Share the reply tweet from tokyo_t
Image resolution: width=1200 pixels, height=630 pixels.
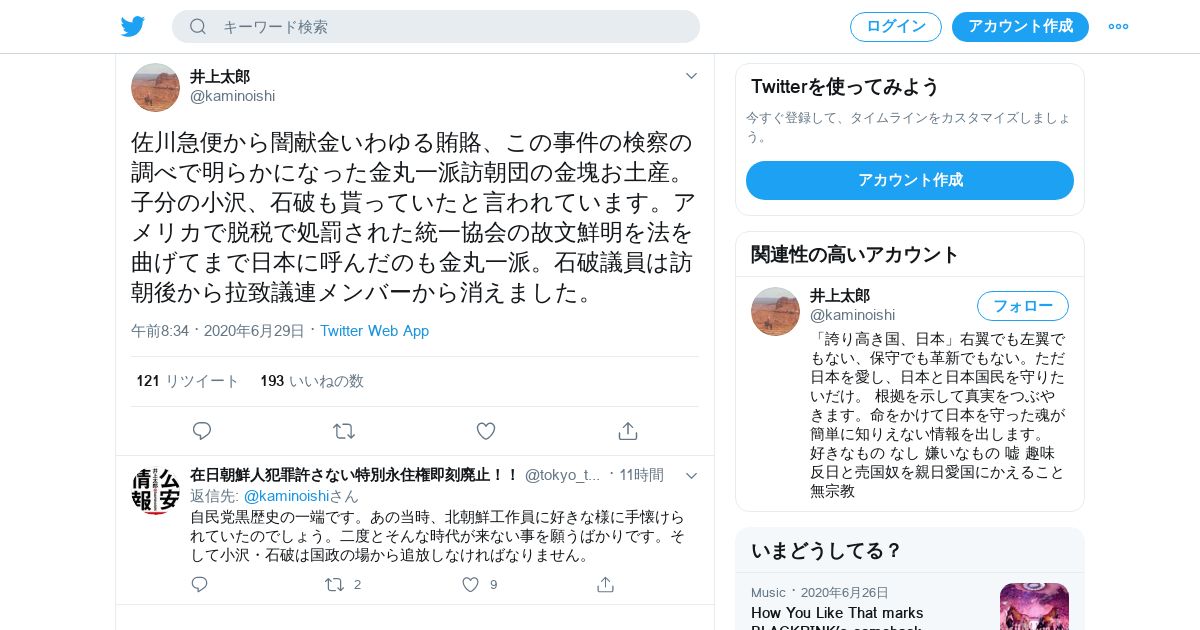[x=605, y=585]
